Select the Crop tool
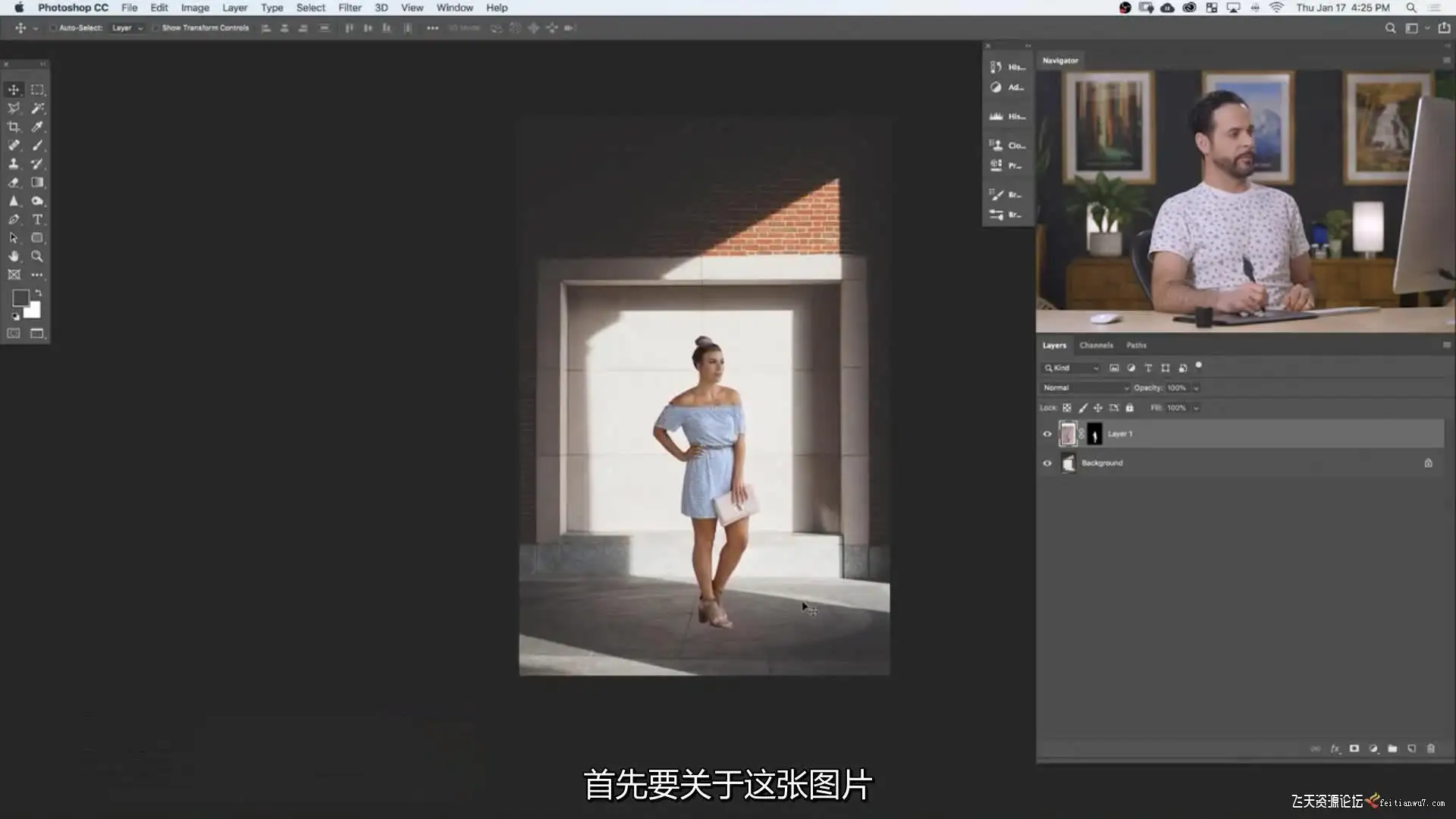The height and width of the screenshot is (819, 1456). click(14, 127)
